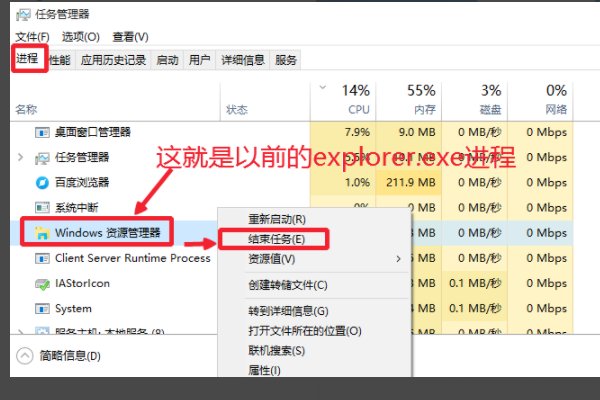Click the 桌面窗口管理器 process icon
The height and width of the screenshot is (400, 600).
click(x=42, y=132)
